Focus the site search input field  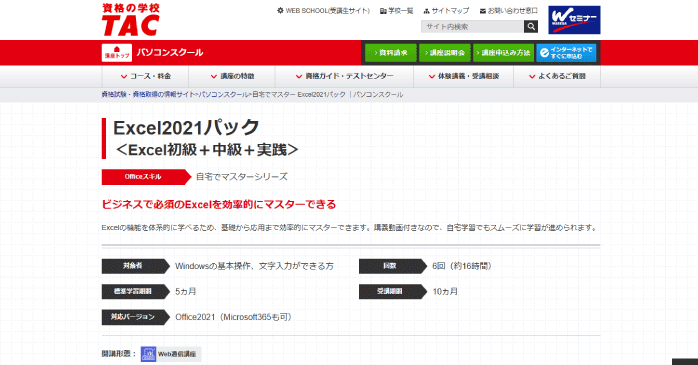pyautogui.click(x=472, y=27)
